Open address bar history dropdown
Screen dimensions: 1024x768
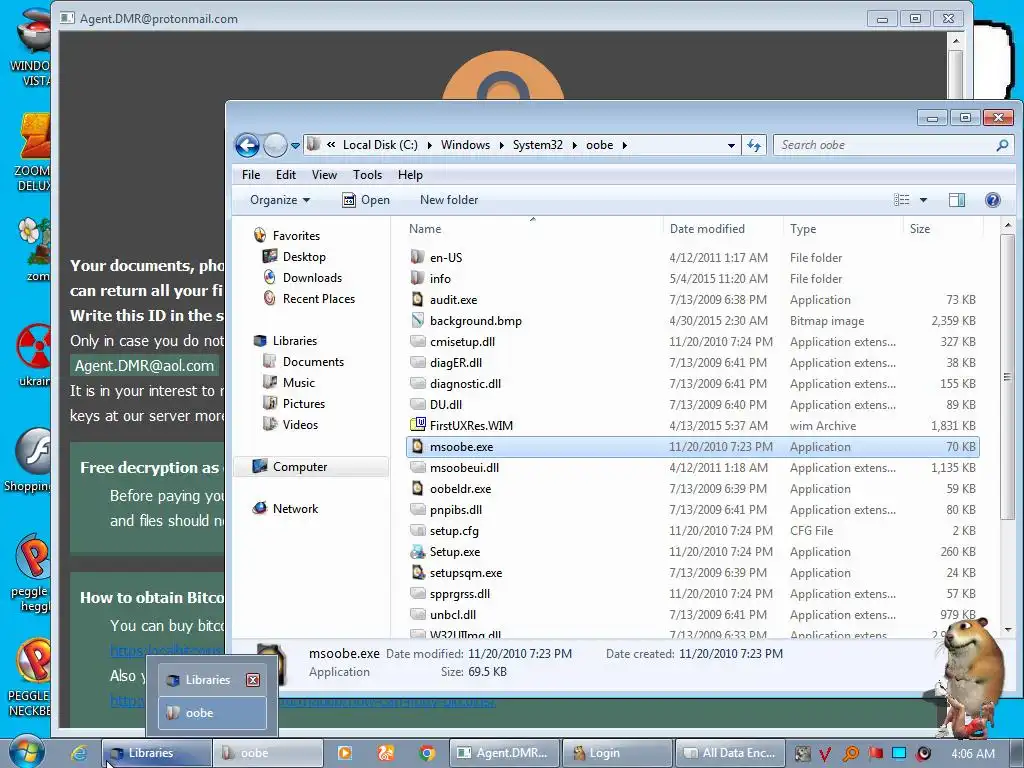(731, 146)
